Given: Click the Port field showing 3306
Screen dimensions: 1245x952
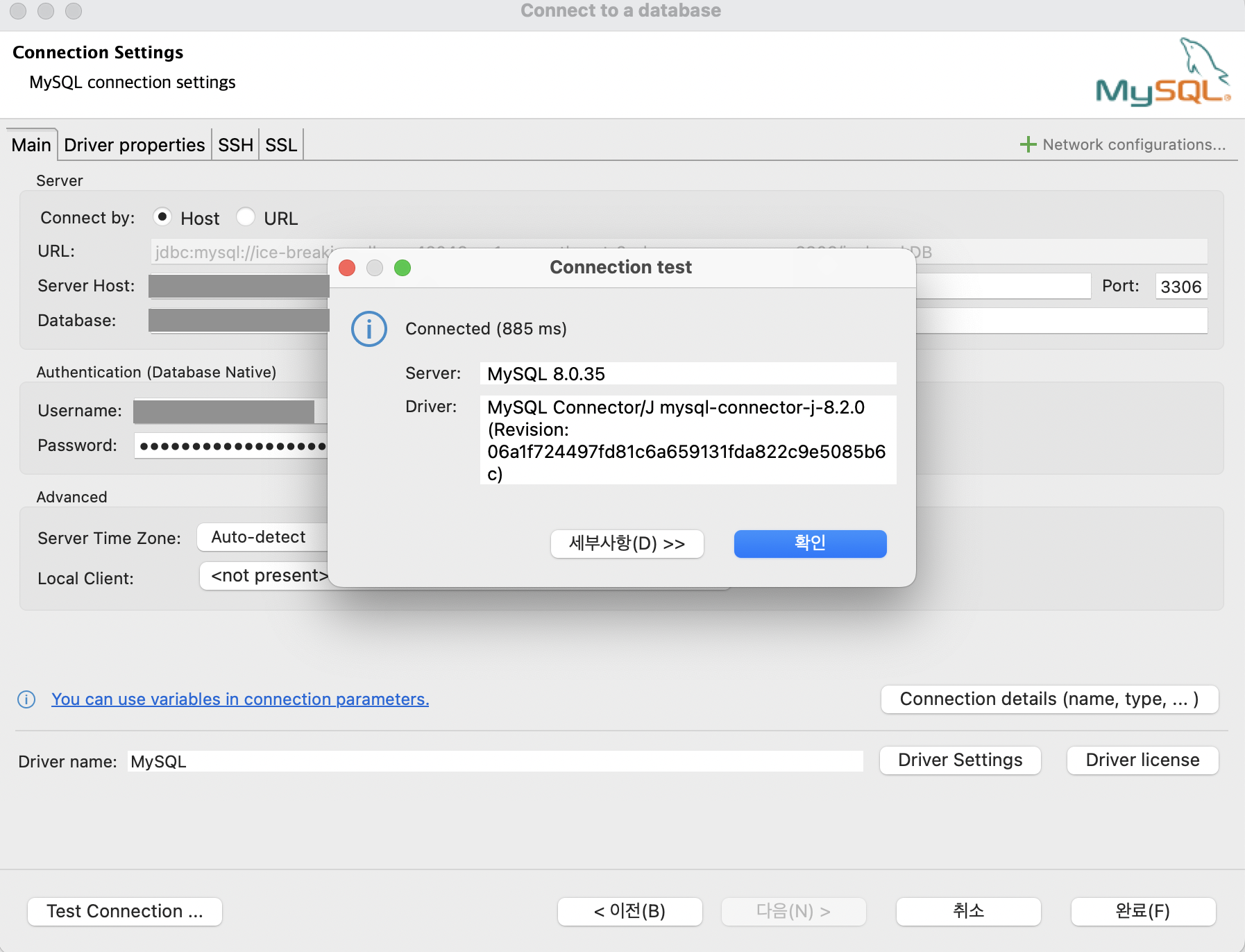Looking at the screenshot, I should pos(1181,287).
